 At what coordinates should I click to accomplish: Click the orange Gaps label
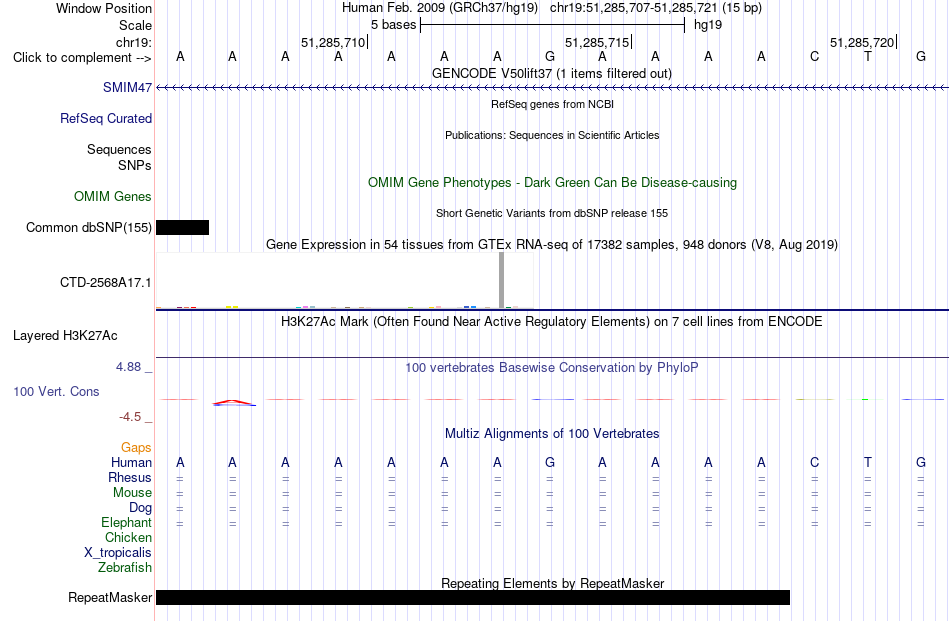(136, 447)
